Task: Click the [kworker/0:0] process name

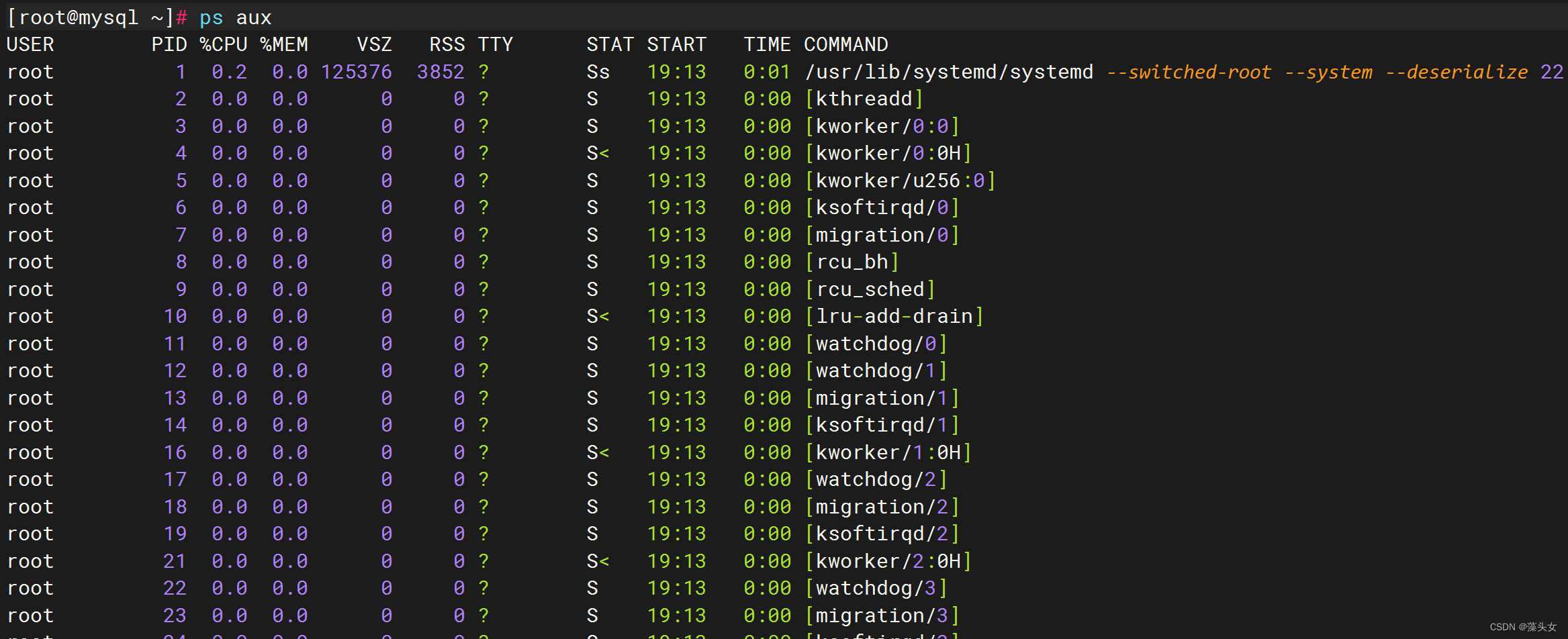Action: point(883,126)
